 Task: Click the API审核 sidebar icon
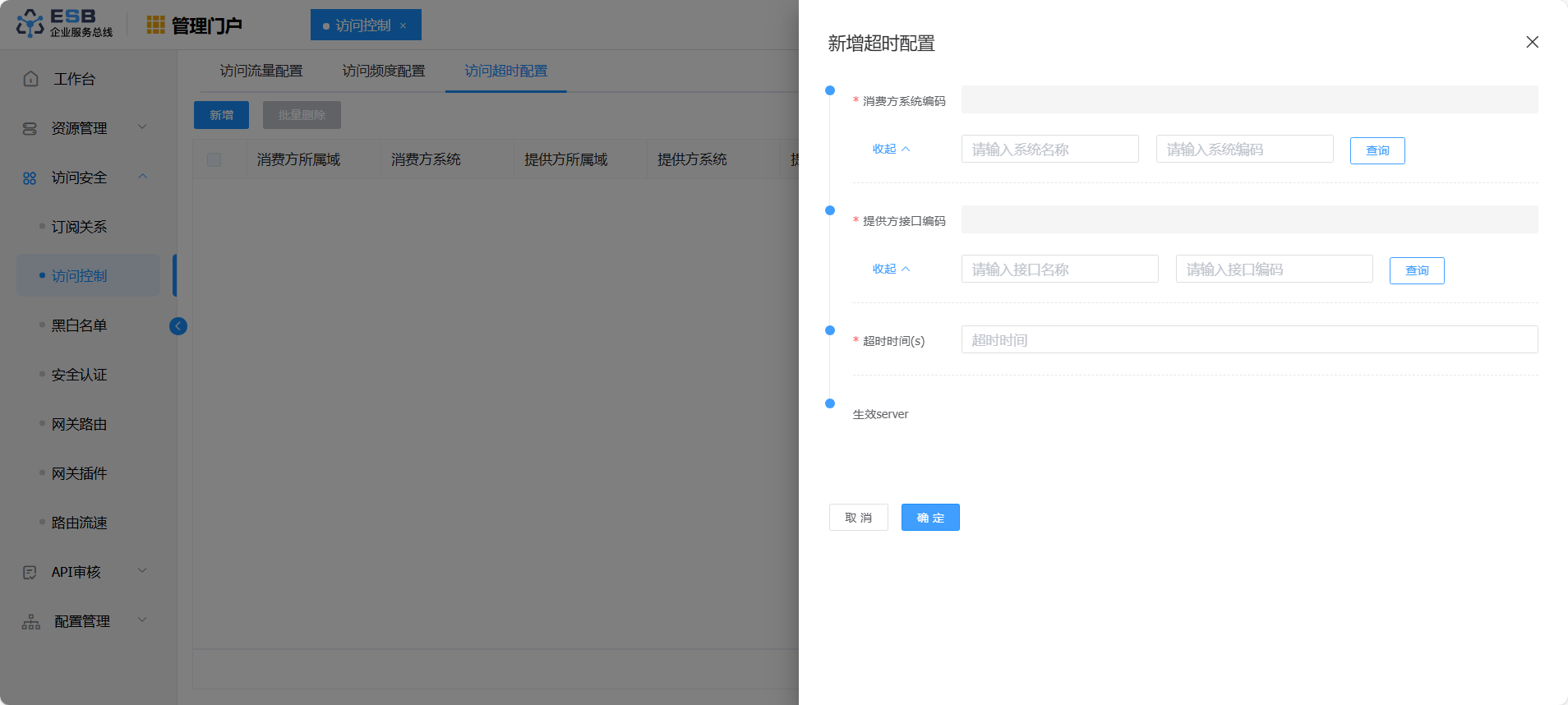click(30, 572)
